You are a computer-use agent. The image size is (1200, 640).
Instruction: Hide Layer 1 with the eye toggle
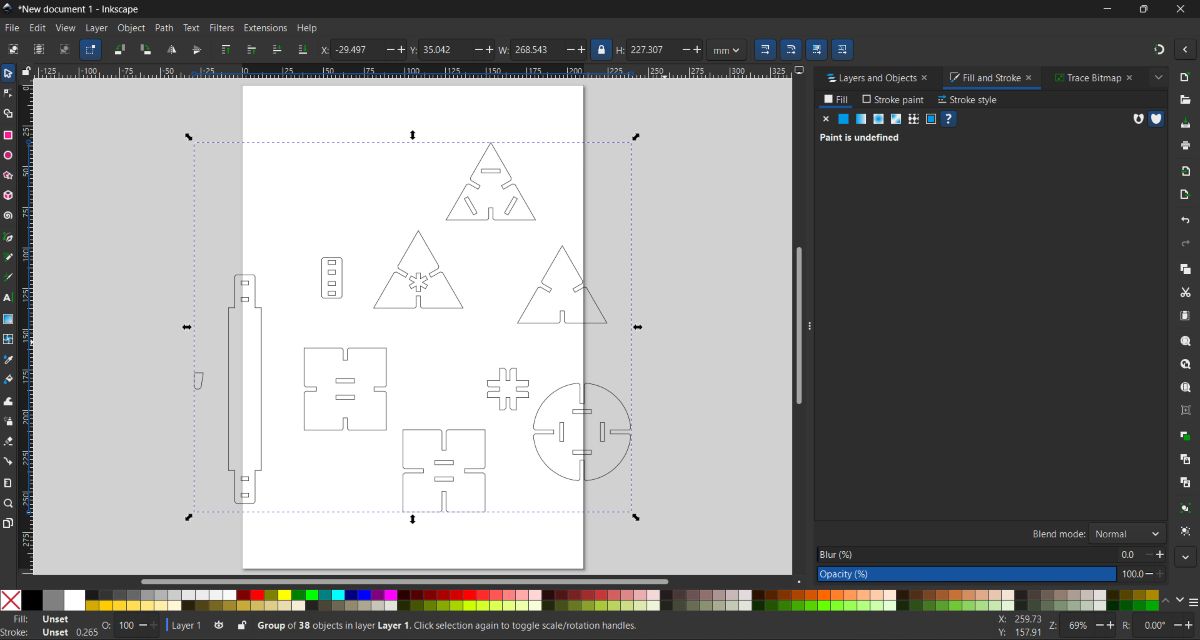click(x=219, y=625)
